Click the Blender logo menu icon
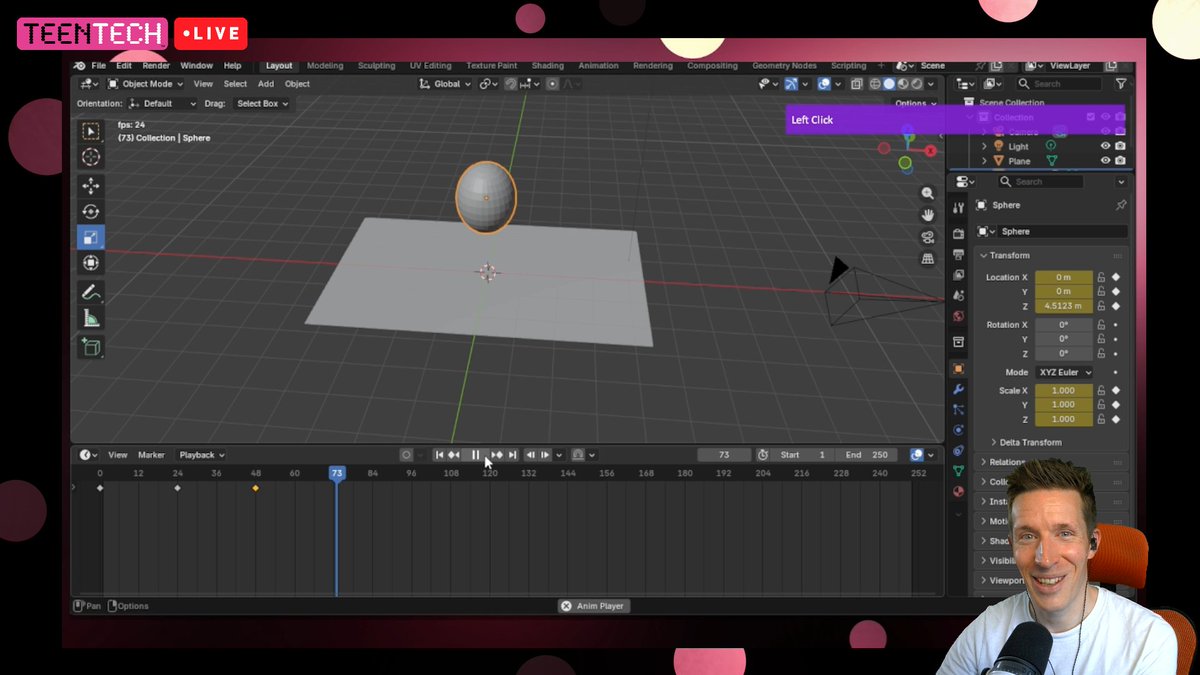The image size is (1200, 675). 80,66
